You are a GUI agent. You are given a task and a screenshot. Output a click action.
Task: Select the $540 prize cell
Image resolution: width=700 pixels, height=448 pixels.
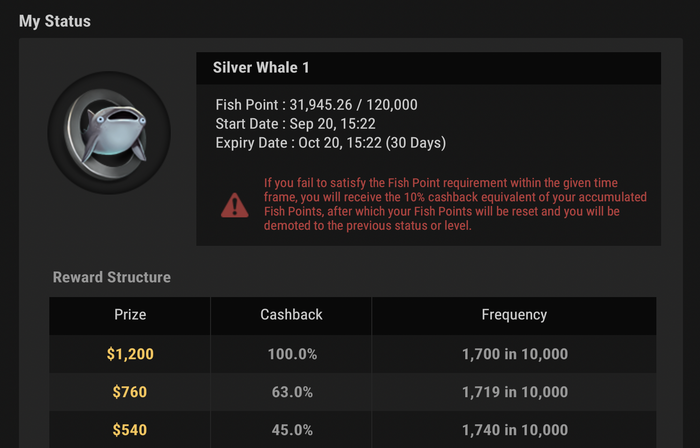(x=130, y=430)
